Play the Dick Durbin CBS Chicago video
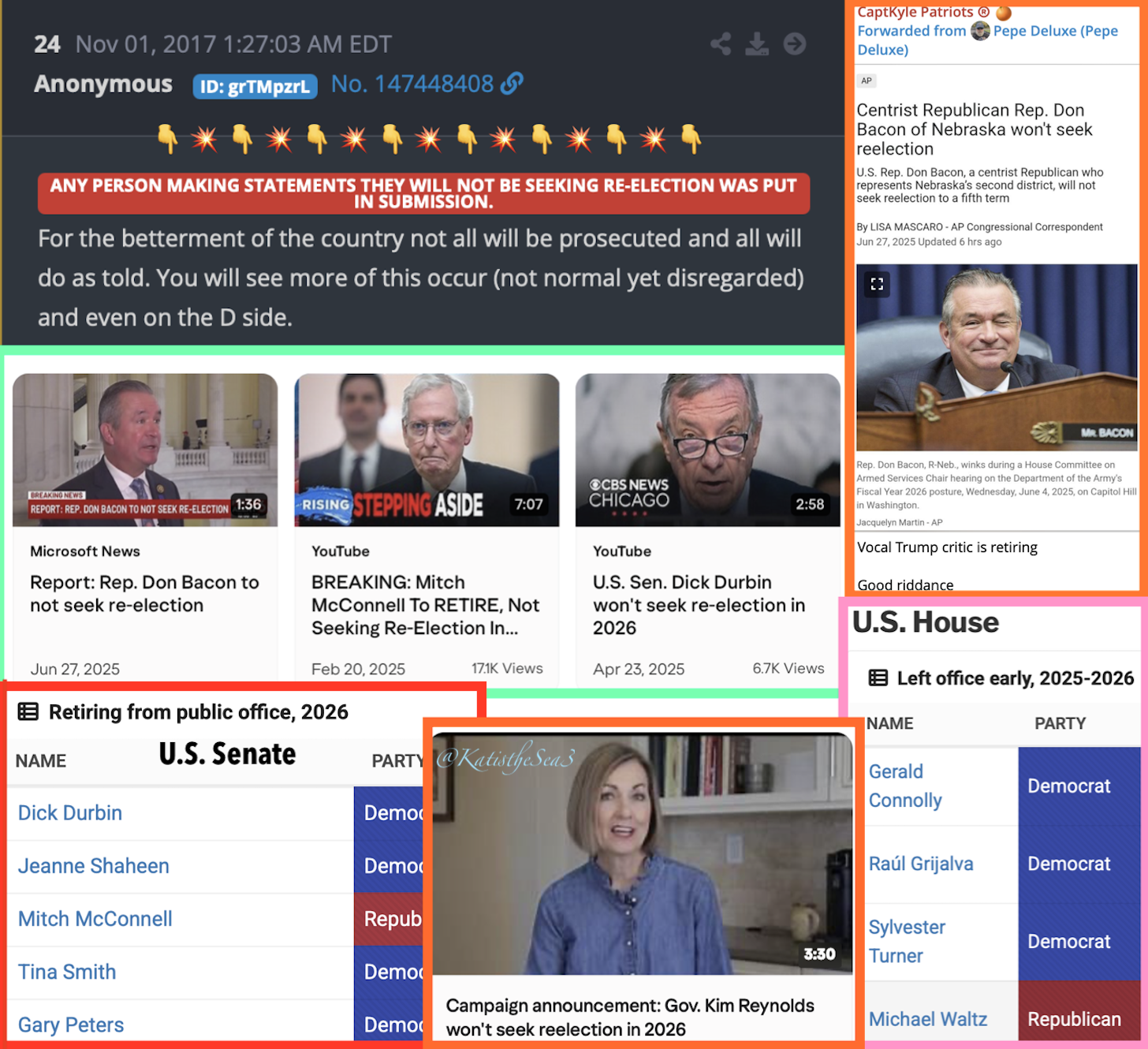The height and width of the screenshot is (1049, 1148). tap(707, 450)
